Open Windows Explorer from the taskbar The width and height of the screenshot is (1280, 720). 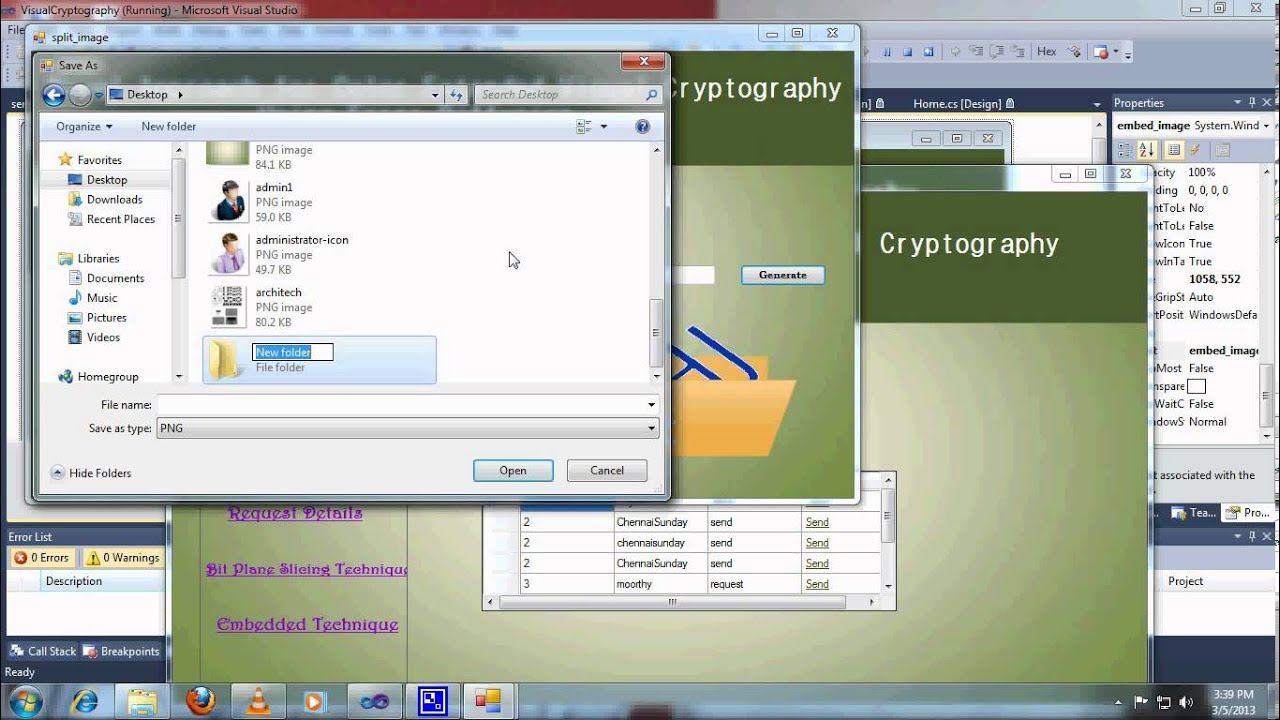[x=142, y=702]
